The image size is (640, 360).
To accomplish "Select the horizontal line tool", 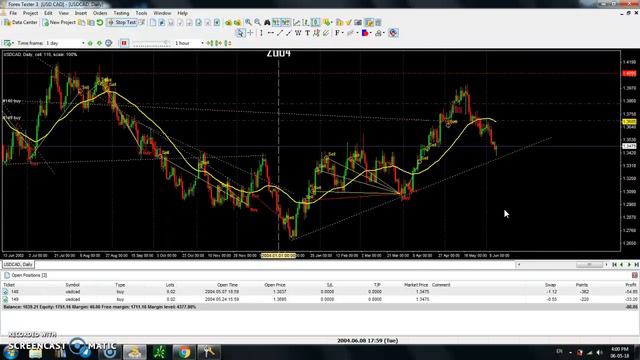I will pyautogui.click(x=271, y=33).
